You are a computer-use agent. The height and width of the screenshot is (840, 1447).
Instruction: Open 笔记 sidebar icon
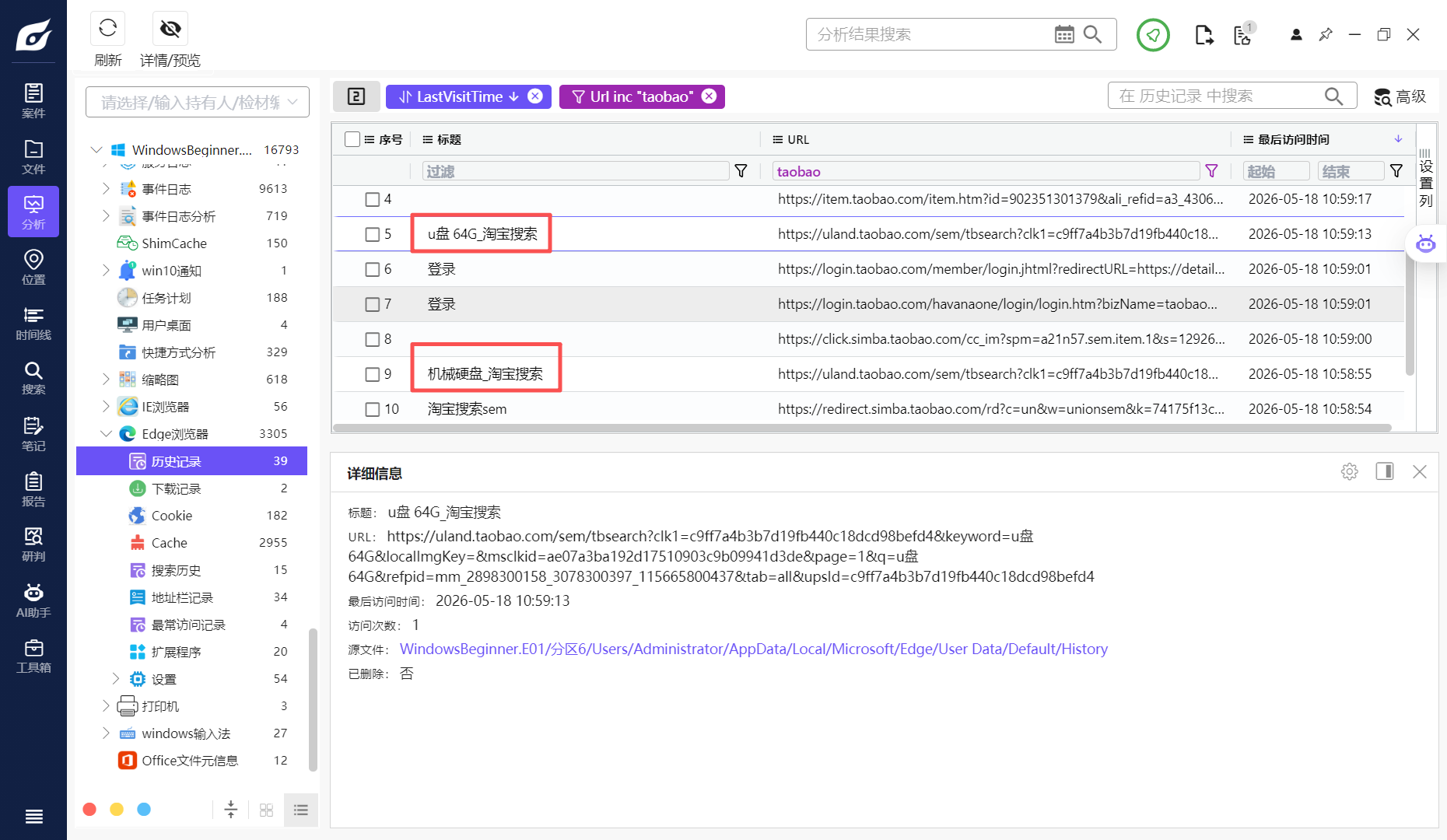pyautogui.click(x=33, y=434)
